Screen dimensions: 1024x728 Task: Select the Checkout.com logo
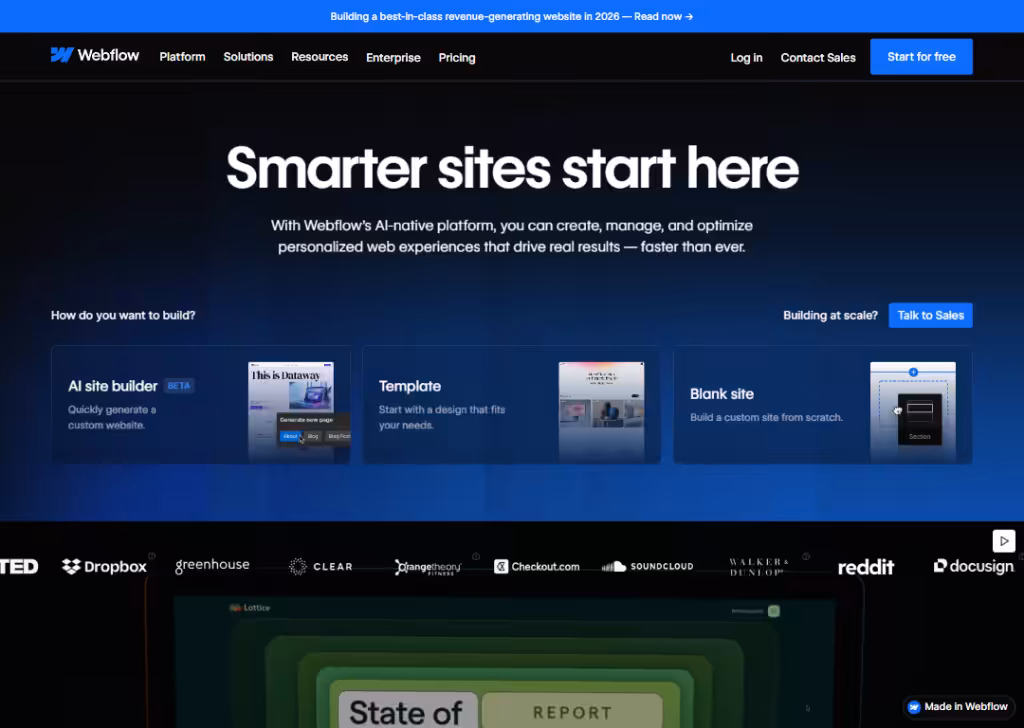pos(537,565)
